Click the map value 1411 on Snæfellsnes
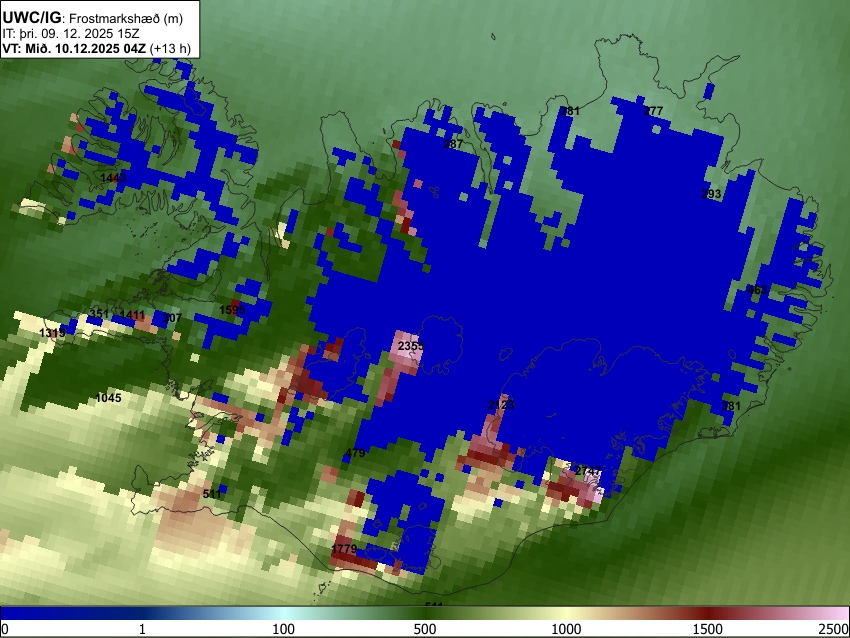 [132, 314]
